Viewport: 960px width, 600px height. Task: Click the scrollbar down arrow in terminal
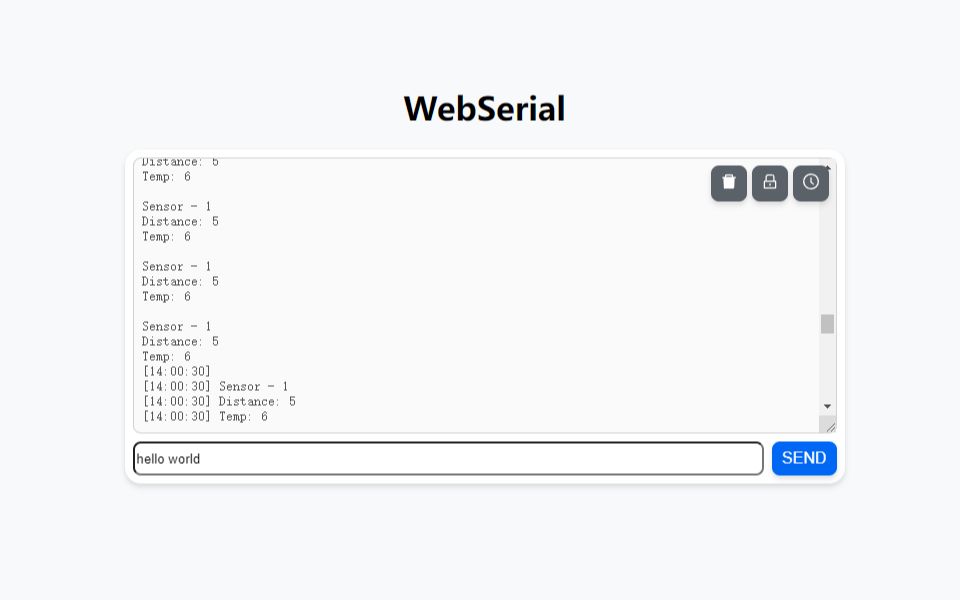point(827,407)
